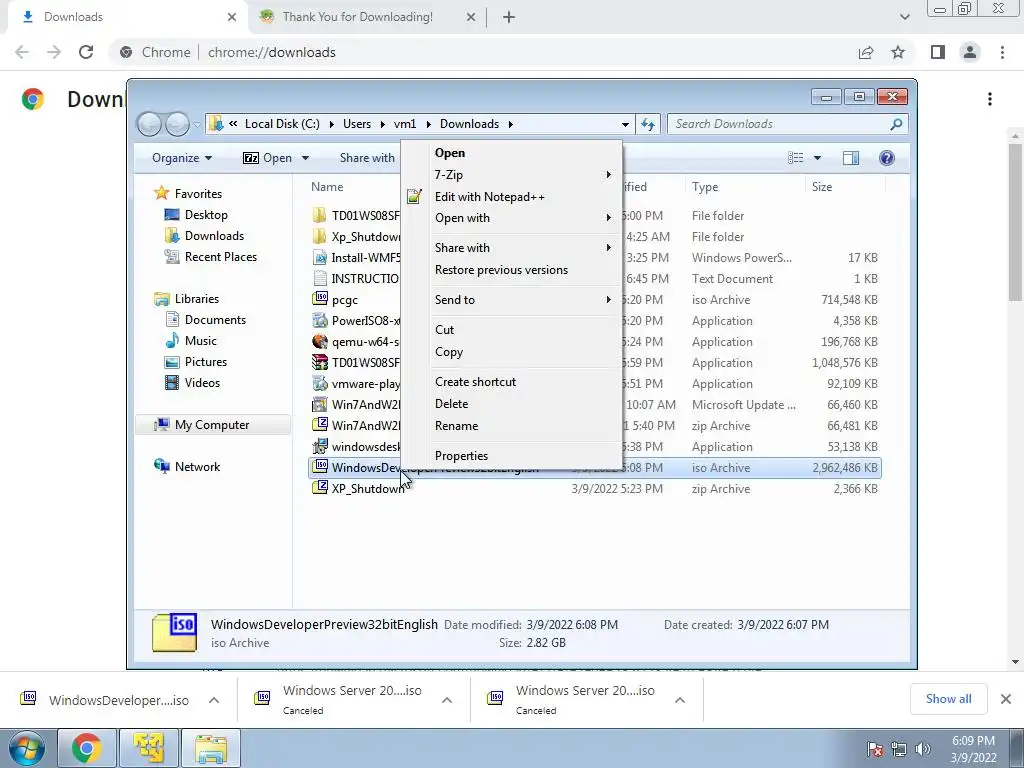Bookmark this page star icon

pyautogui.click(x=898, y=52)
